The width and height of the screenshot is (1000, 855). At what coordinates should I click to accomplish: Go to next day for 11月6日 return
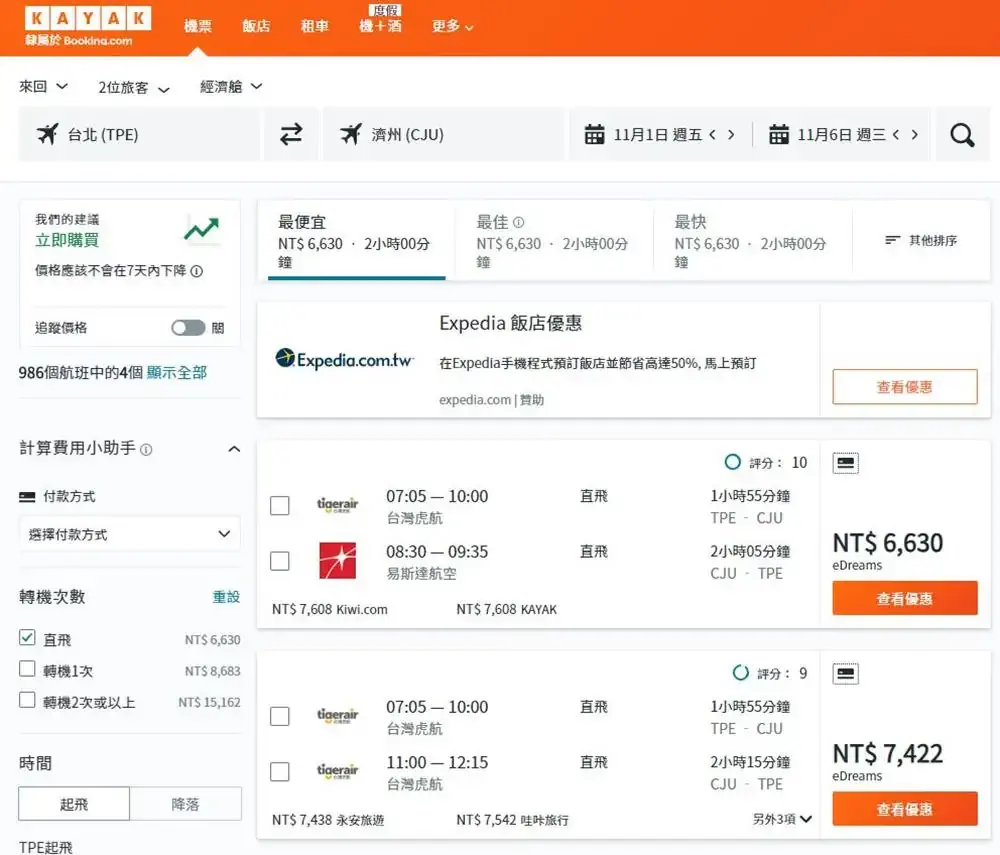(915, 135)
